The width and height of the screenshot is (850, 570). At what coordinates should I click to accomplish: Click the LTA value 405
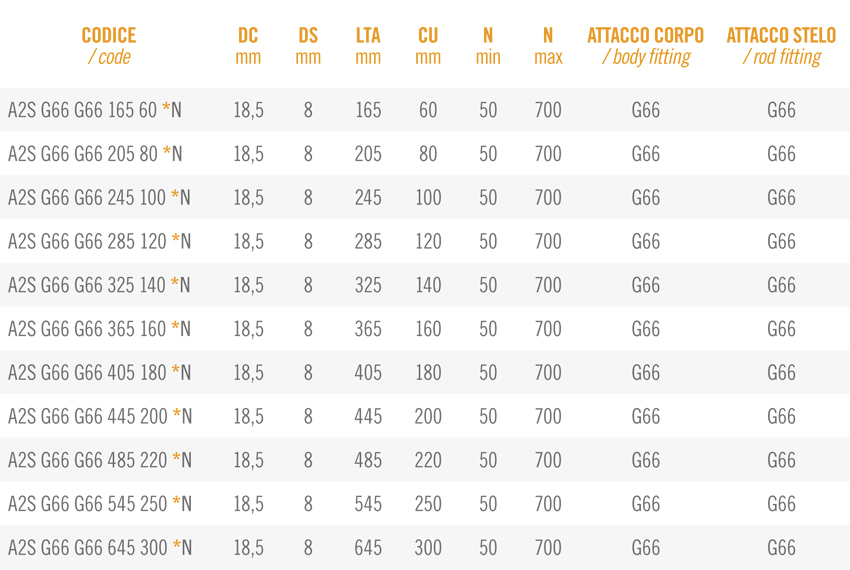point(368,372)
